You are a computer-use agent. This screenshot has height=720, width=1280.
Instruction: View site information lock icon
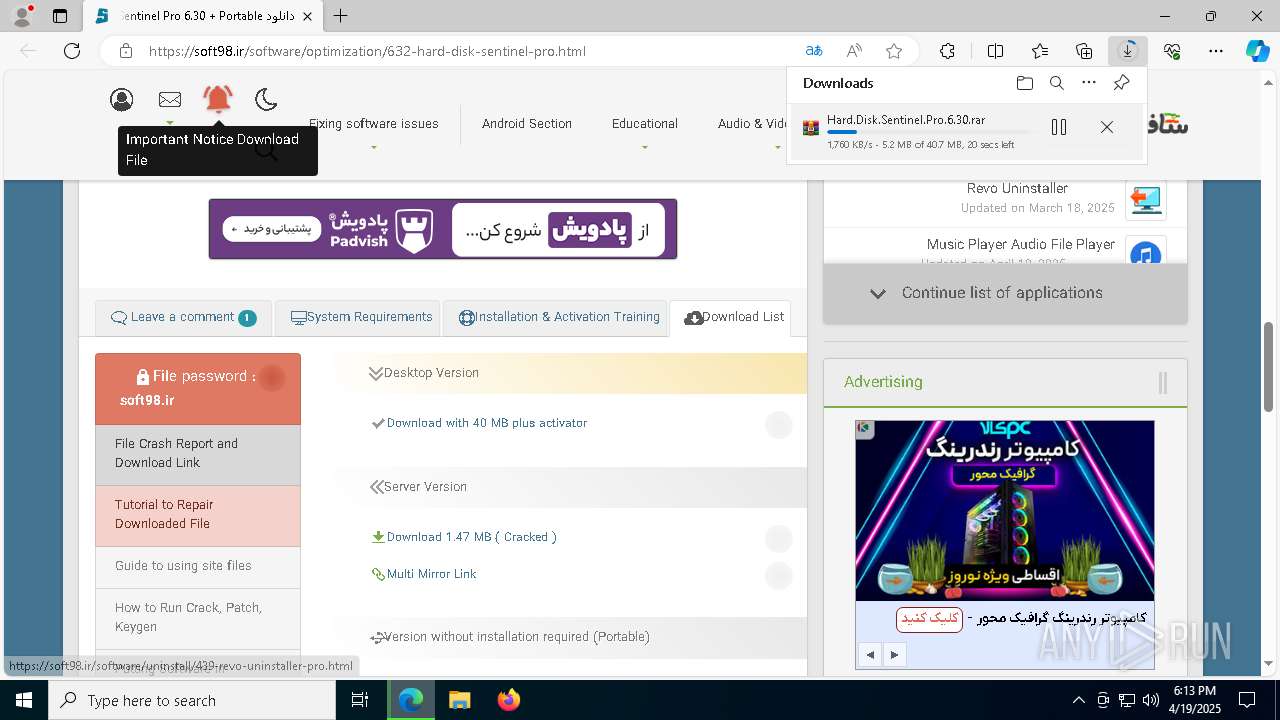click(x=125, y=51)
